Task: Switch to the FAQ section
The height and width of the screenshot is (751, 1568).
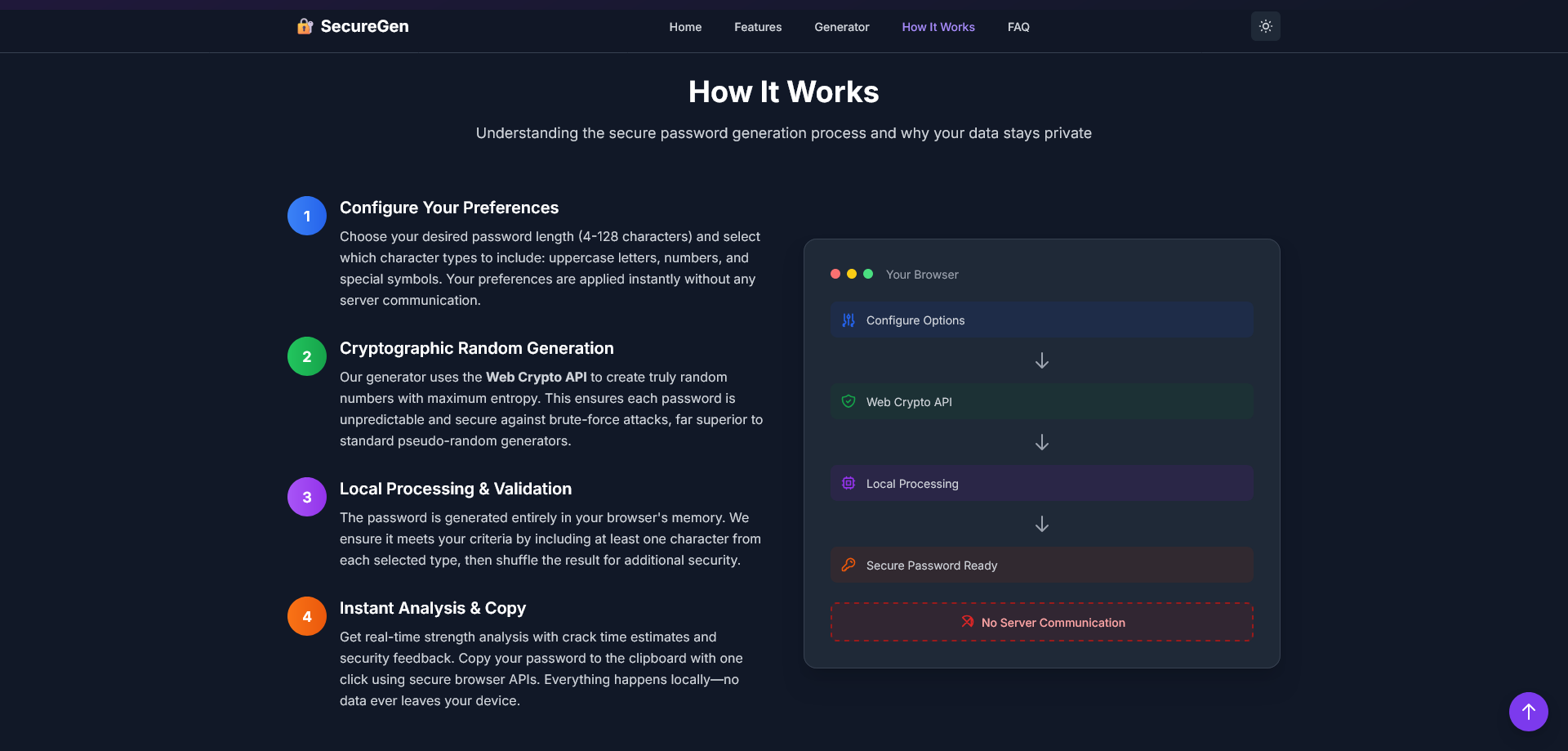Action: point(1018,27)
